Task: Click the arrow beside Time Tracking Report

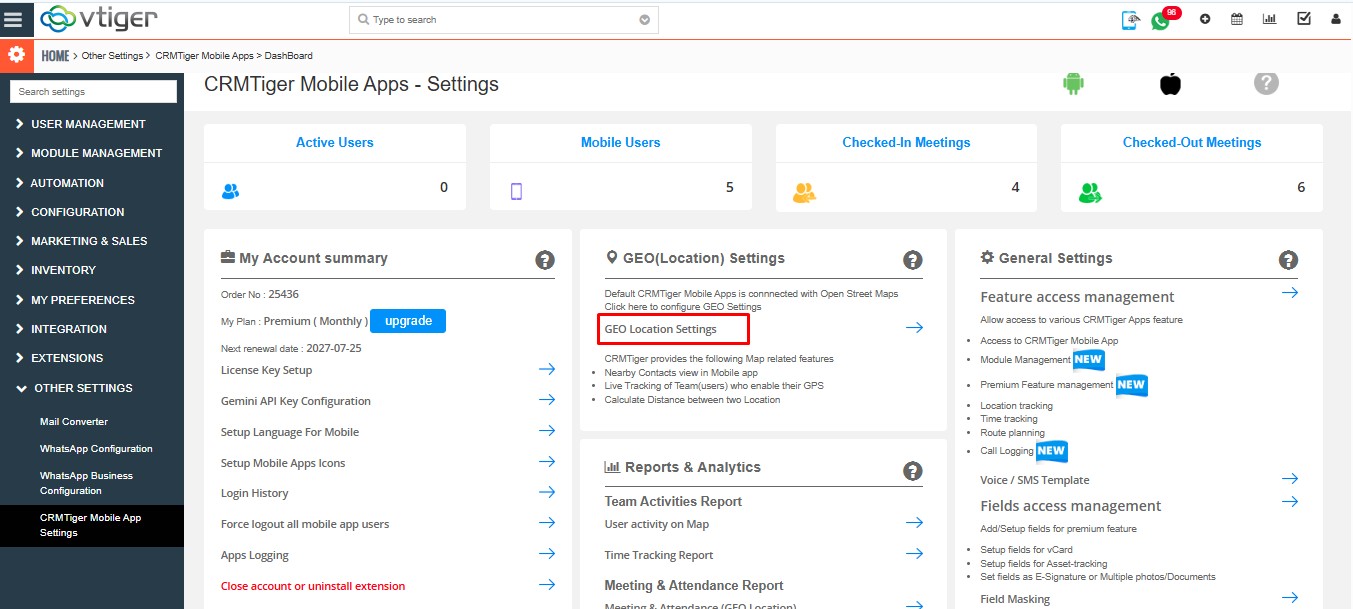Action: pyautogui.click(x=914, y=554)
